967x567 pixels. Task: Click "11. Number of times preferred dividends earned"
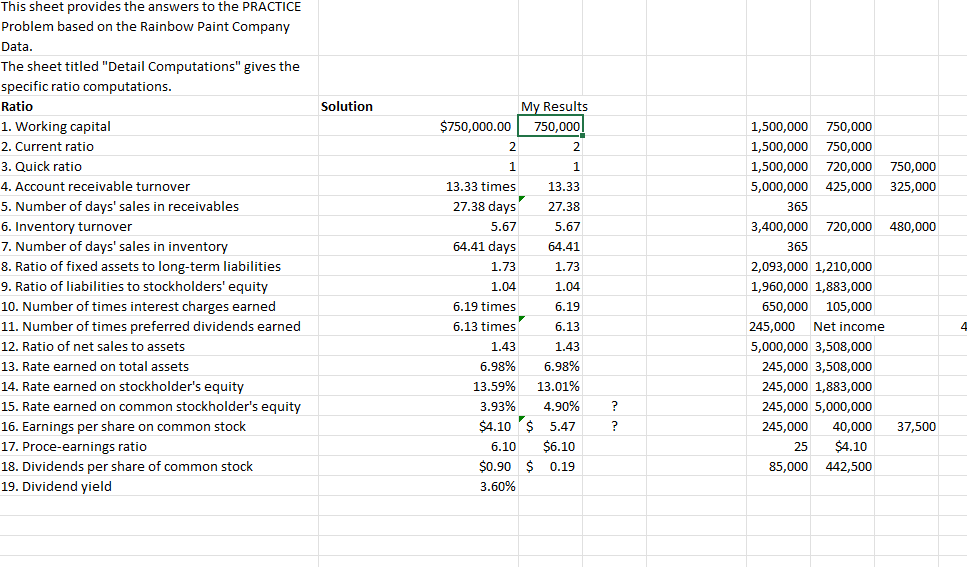[159, 326]
